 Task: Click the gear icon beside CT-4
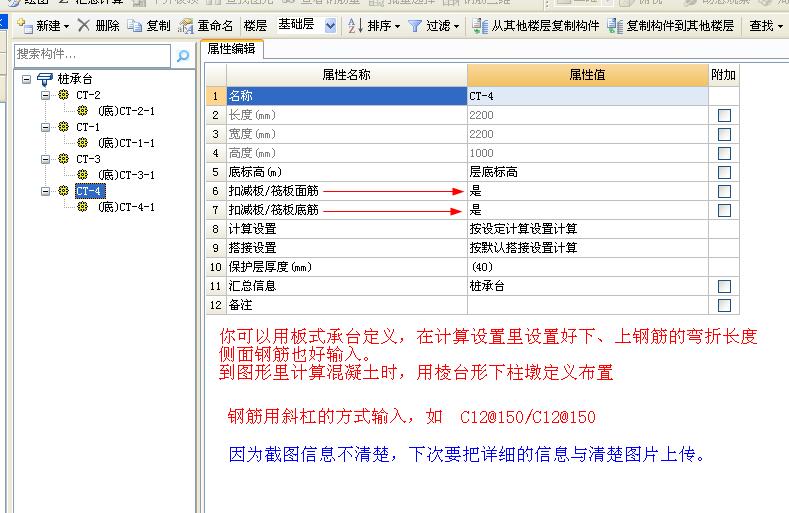[x=63, y=191]
